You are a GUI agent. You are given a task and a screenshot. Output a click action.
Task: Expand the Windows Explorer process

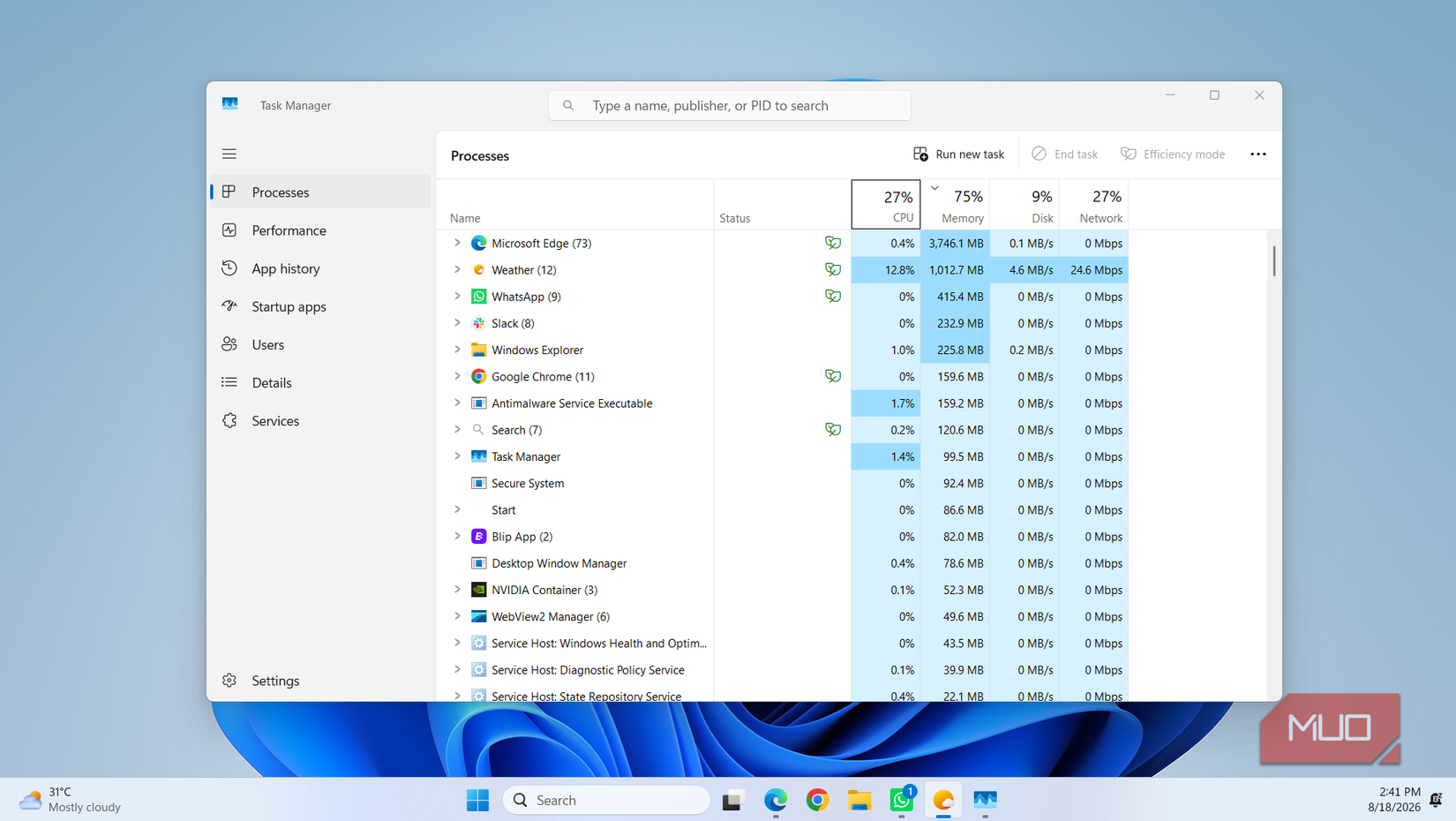[x=457, y=350]
